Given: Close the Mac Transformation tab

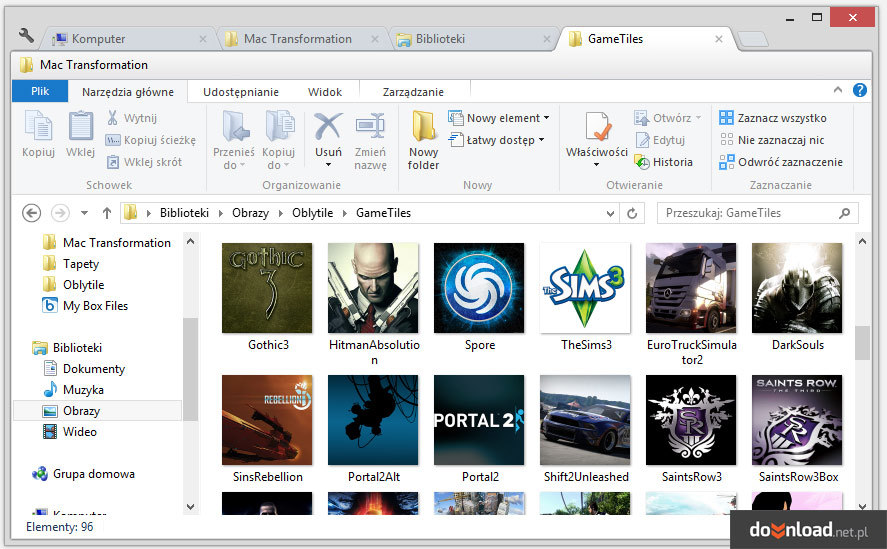Looking at the screenshot, I should coord(375,39).
